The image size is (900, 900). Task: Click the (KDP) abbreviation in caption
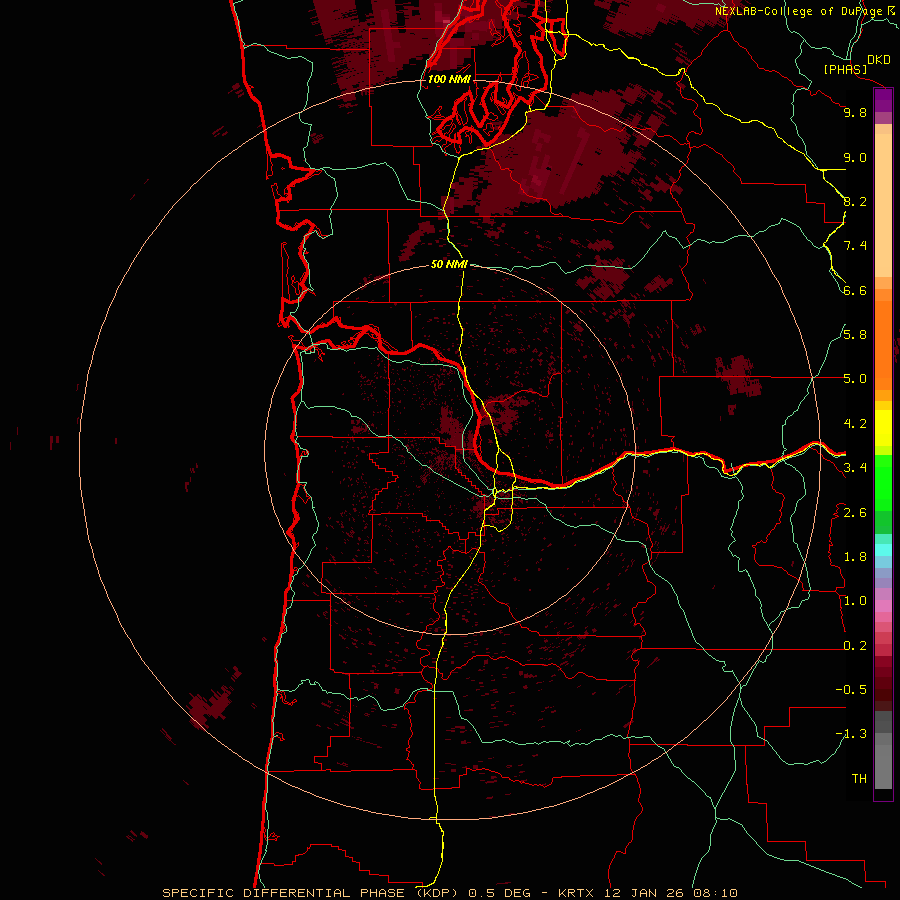(x=439, y=893)
